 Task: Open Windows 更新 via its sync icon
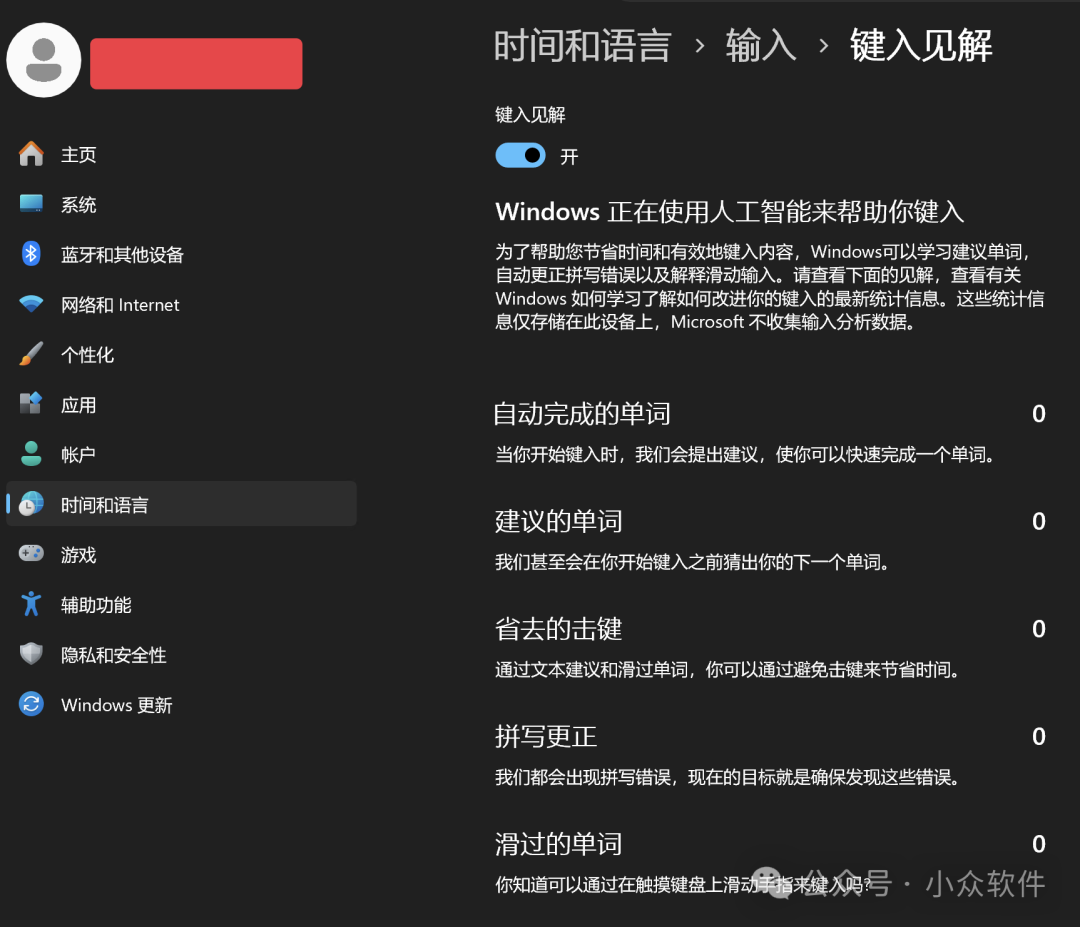[x=33, y=704]
